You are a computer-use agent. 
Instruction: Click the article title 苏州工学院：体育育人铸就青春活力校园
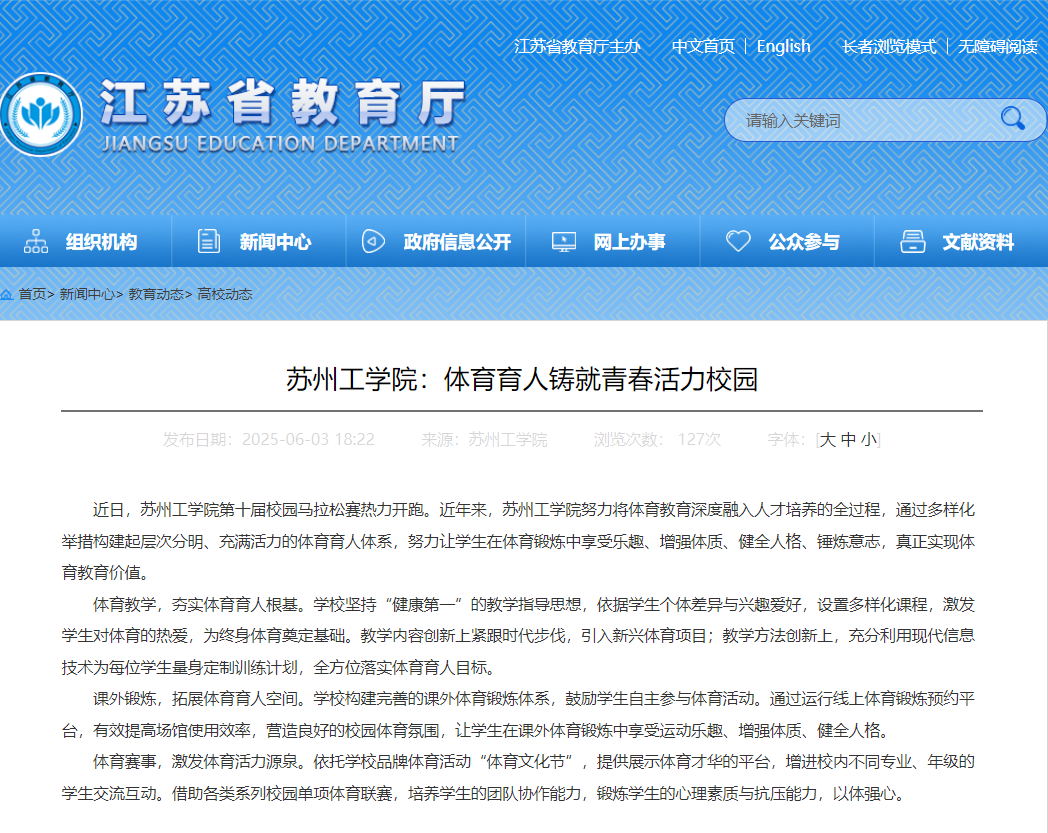pyautogui.click(x=522, y=379)
